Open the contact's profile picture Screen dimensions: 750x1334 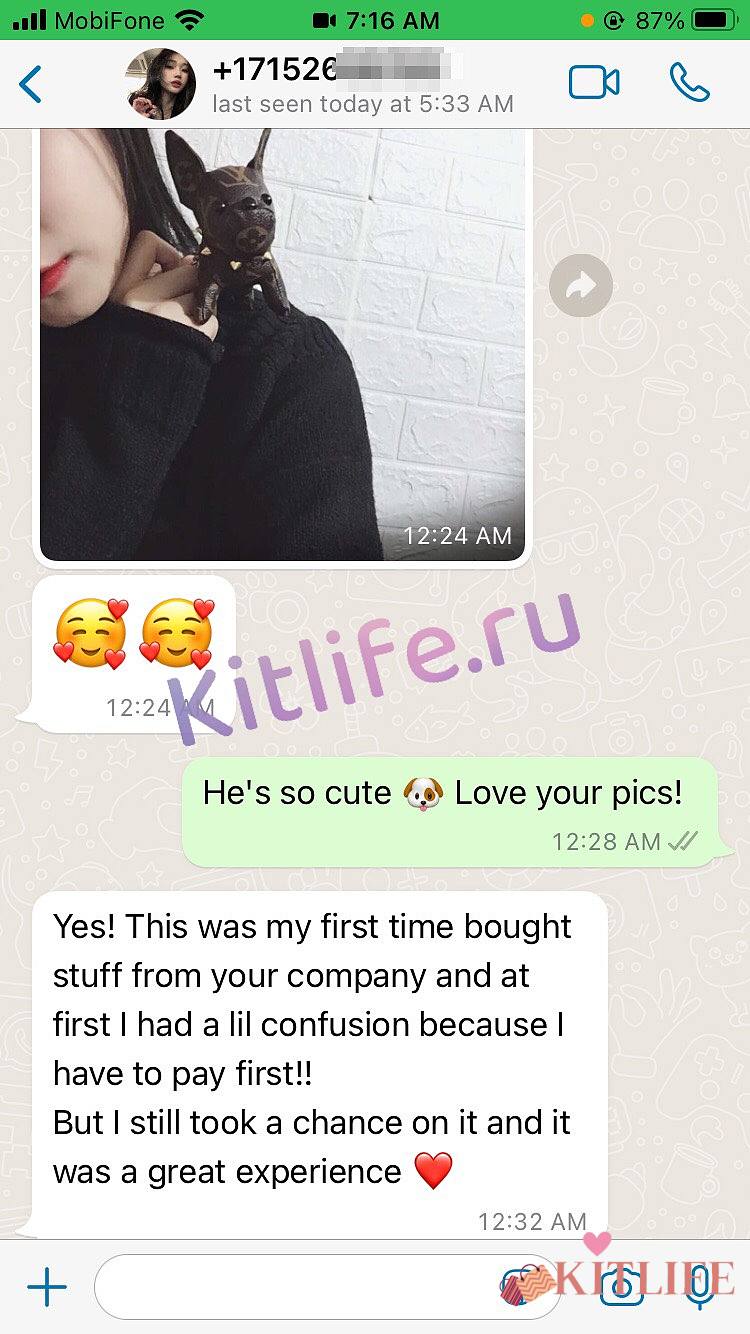click(x=161, y=84)
